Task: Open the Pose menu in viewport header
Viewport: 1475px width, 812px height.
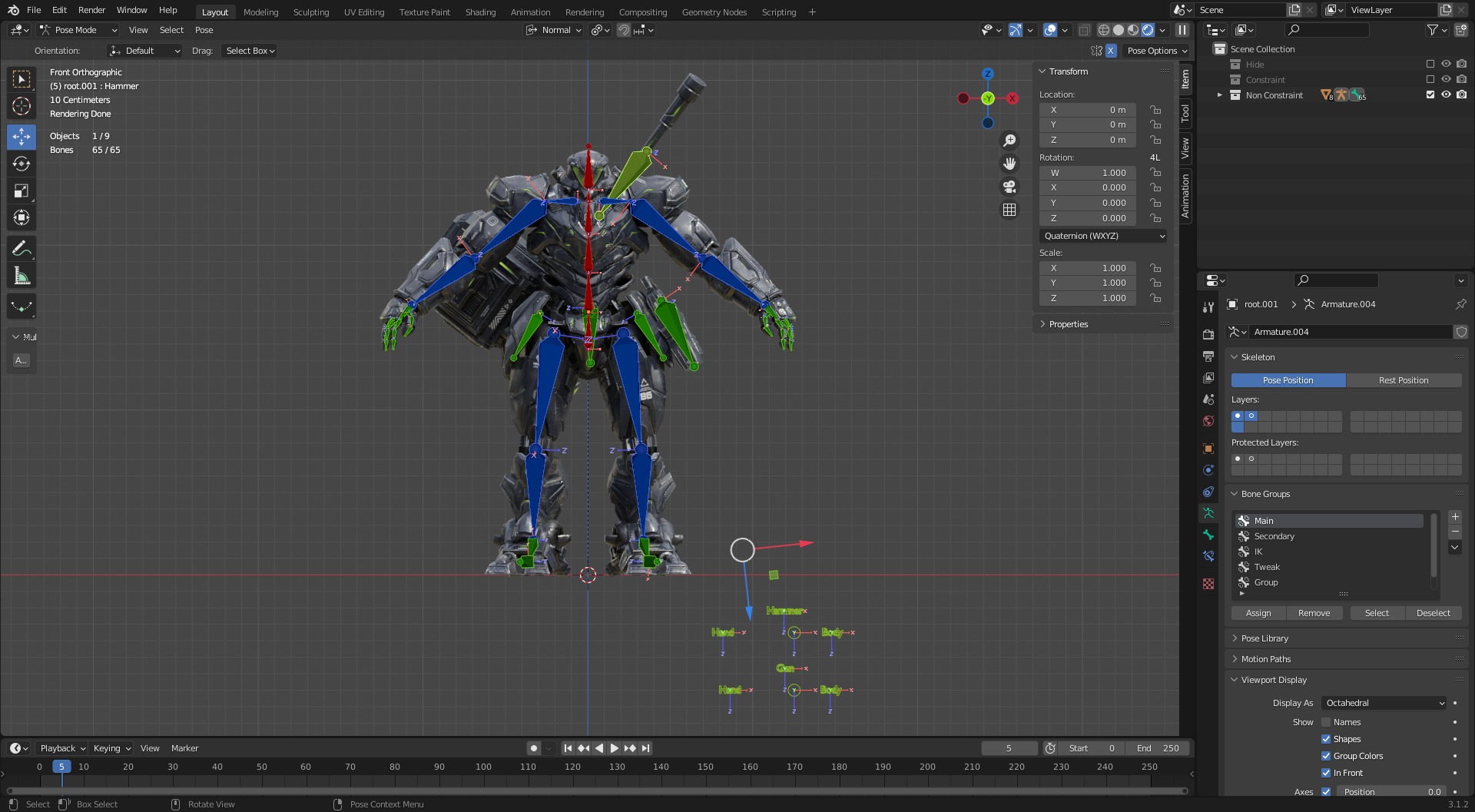Action: tap(204, 30)
